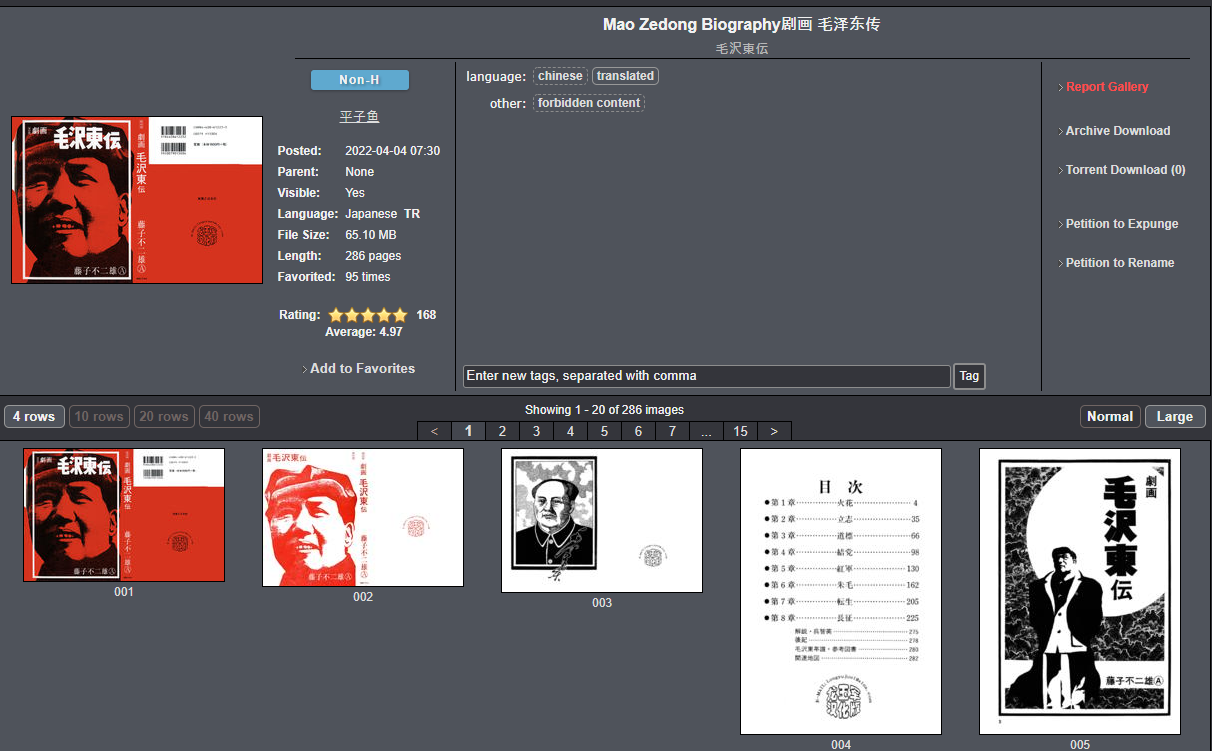Click the Japanese subtitle 毛沢東伝
The height and width of the screenshot is (751, 1212).
(x=742, y=48)
